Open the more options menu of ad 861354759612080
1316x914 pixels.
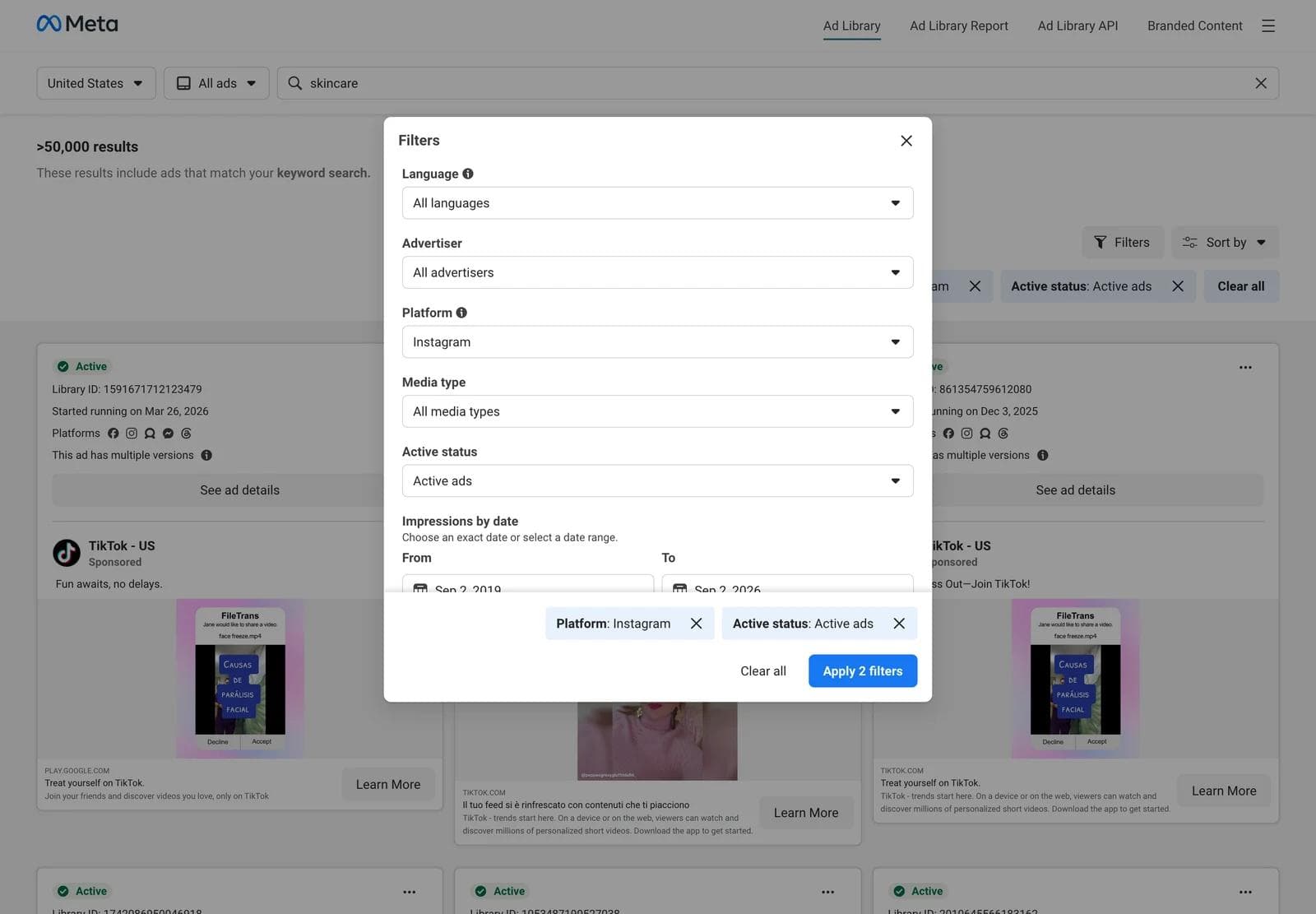coord(1245,367)
